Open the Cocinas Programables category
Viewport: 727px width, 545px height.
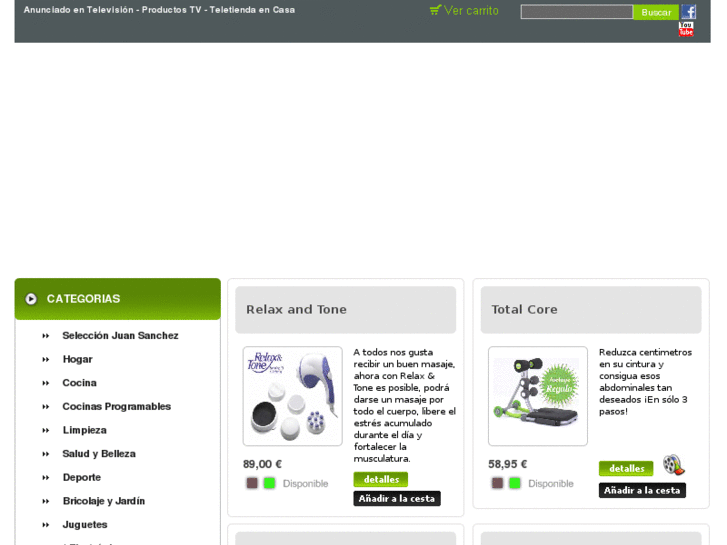[x=117, y=406]
